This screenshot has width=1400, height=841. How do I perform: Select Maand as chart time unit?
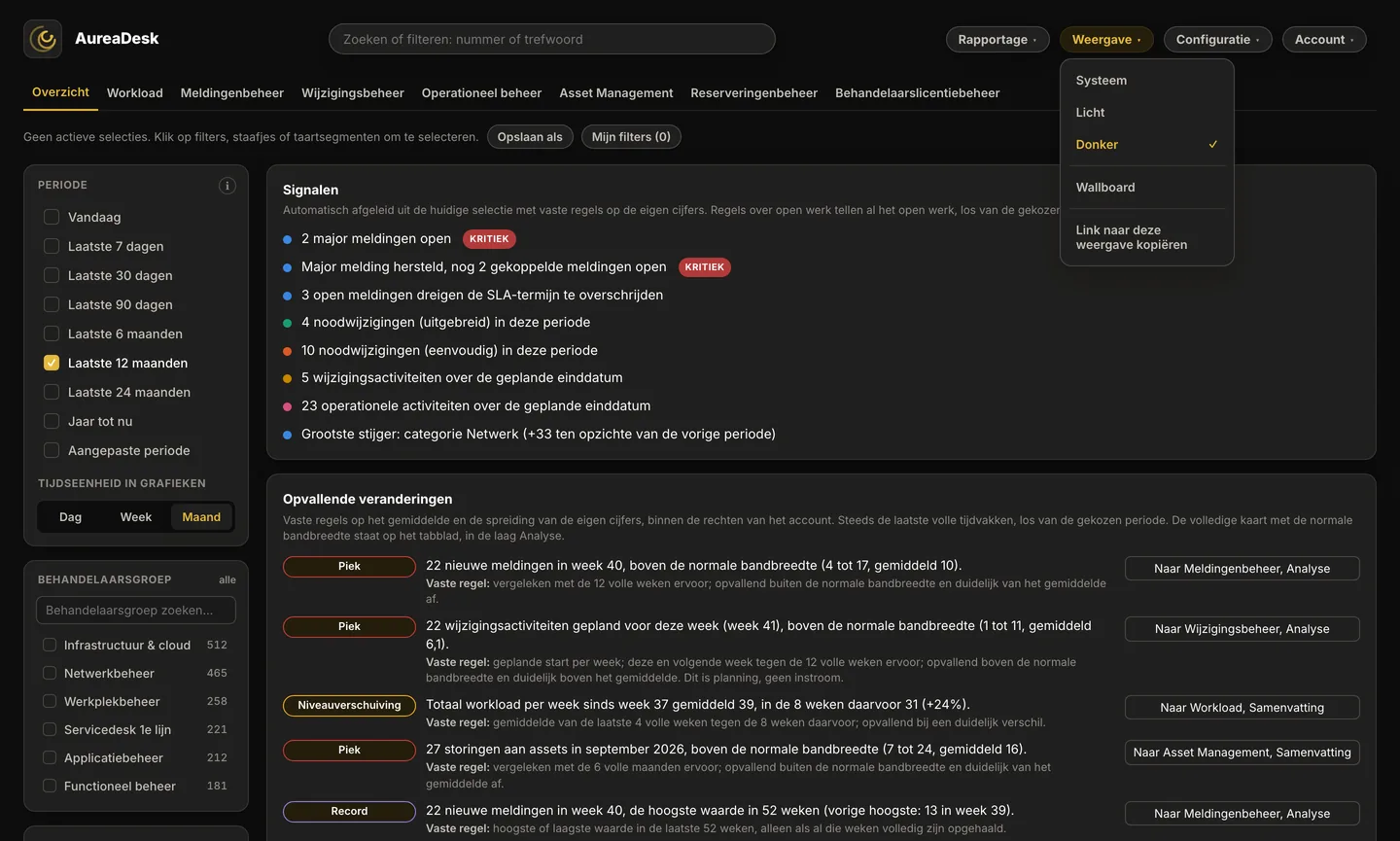(201, 517)
